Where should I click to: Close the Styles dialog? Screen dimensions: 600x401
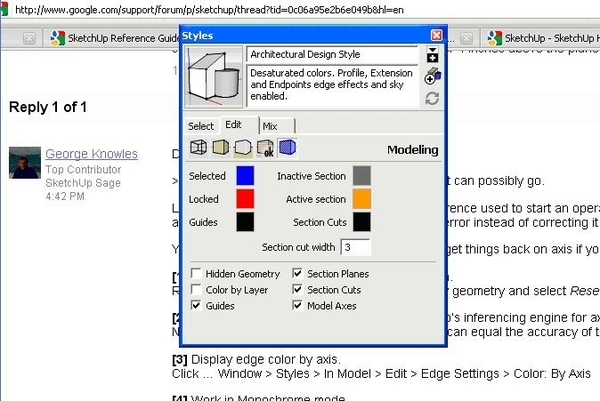(x=436, y=35)
